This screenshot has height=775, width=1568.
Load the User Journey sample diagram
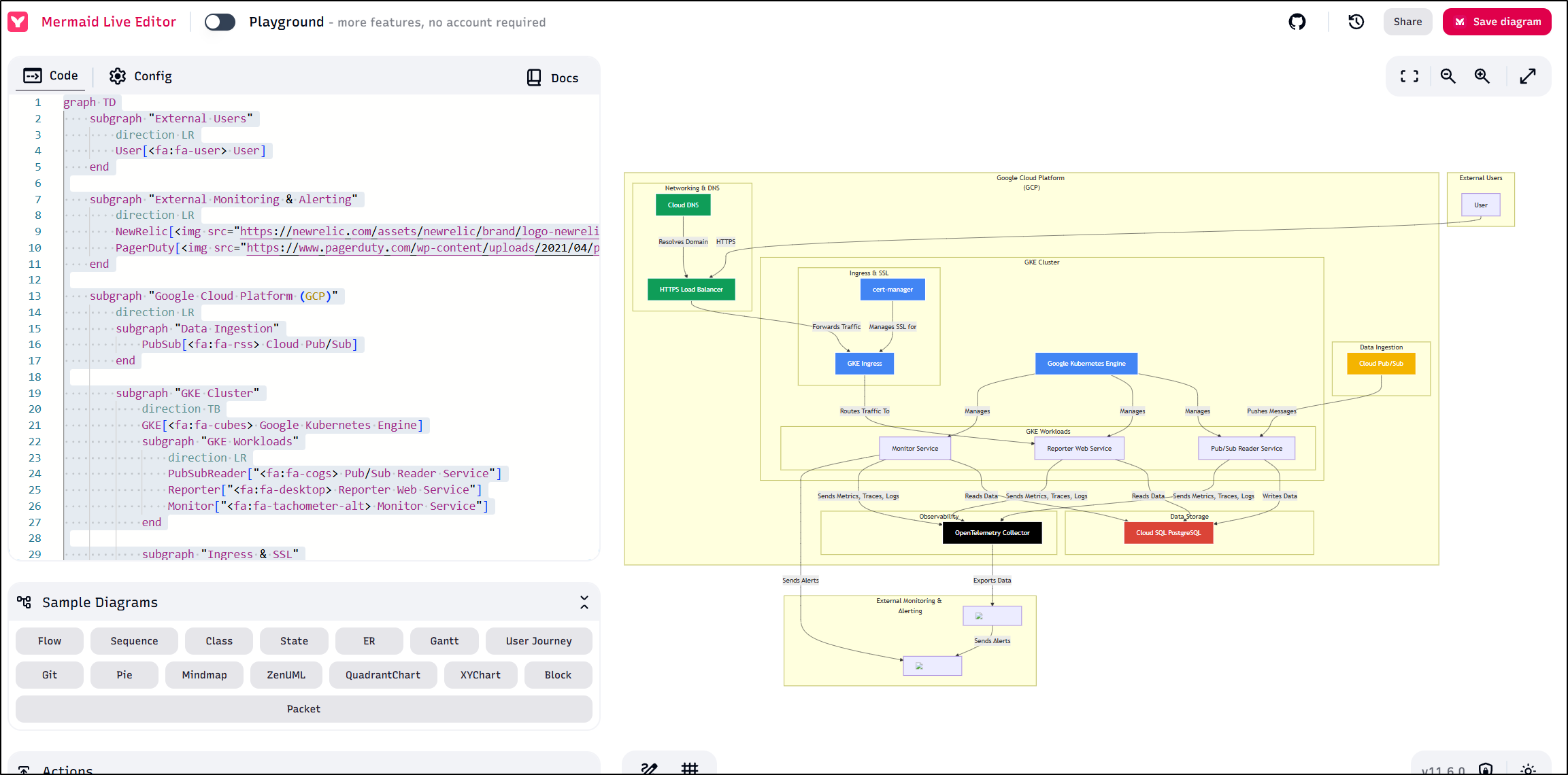(x=539, y=641)
